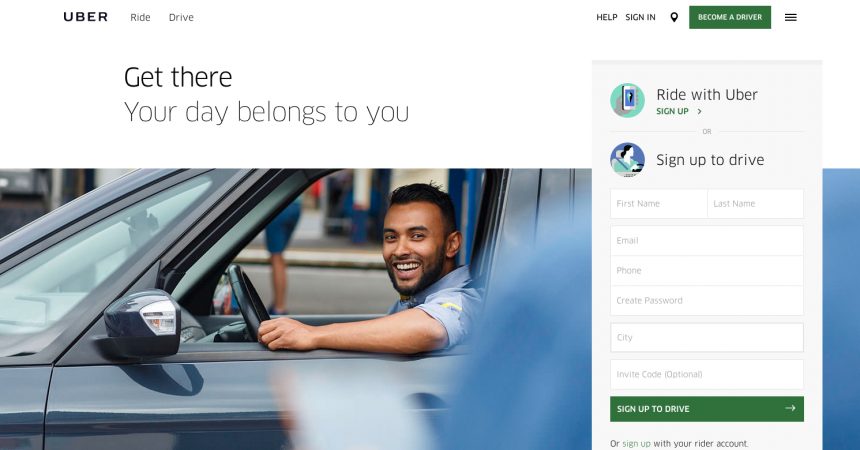Click the Sign up to drive driver icon
Viewport: 860px width, 450px height.
627,160
